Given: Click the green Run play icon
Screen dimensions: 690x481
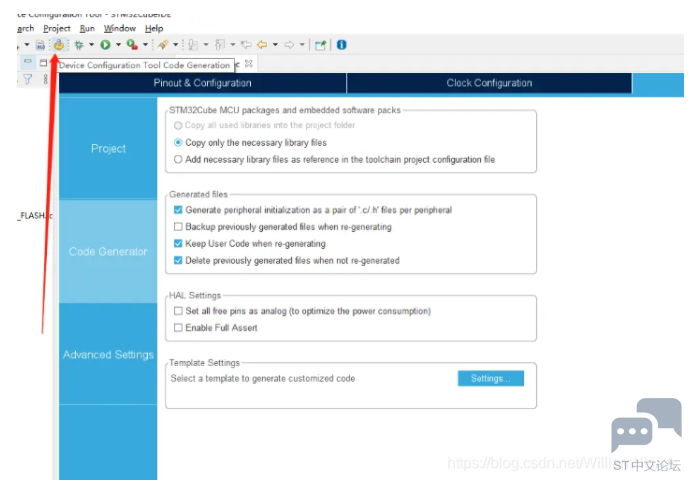Looking at the screenshot, I should (x=105, y=44).
